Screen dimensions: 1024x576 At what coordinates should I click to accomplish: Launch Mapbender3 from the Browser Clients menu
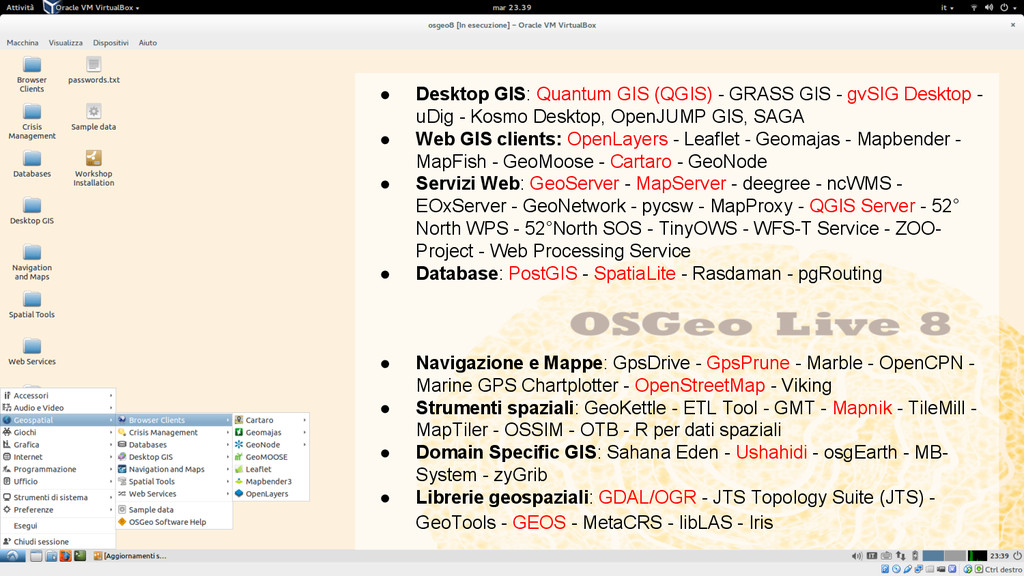coord(270,481)
